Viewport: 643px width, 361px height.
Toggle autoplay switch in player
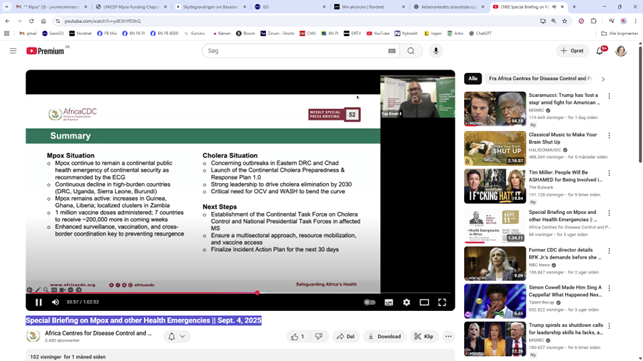click(369, 302)
